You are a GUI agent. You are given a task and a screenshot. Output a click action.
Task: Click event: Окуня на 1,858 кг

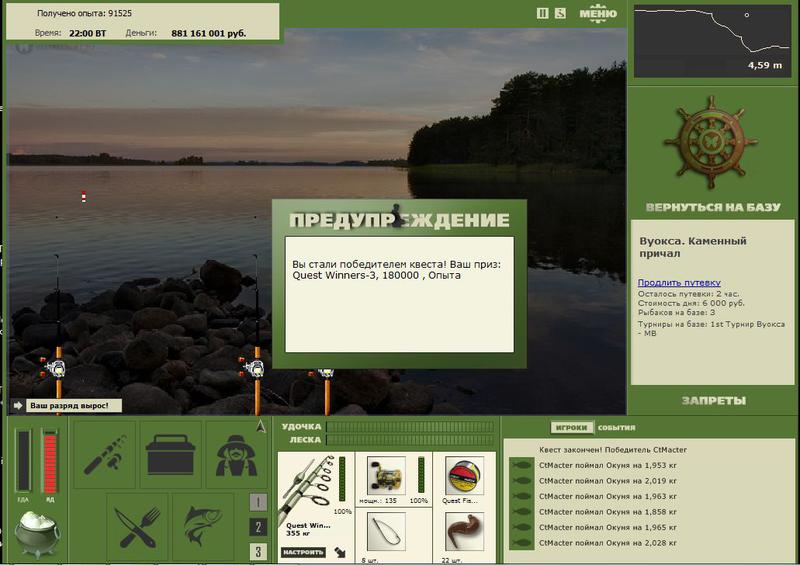[x=608, y=511]
